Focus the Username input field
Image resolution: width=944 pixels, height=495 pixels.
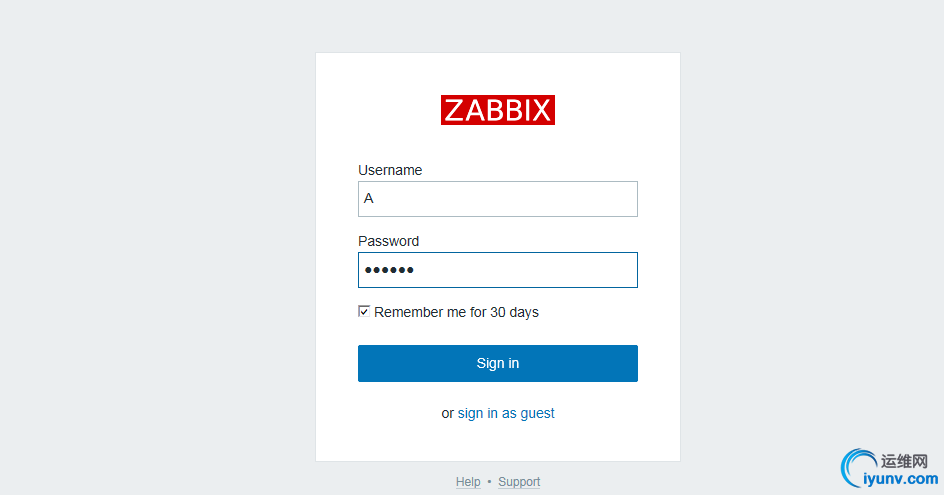tap(497, 199)
